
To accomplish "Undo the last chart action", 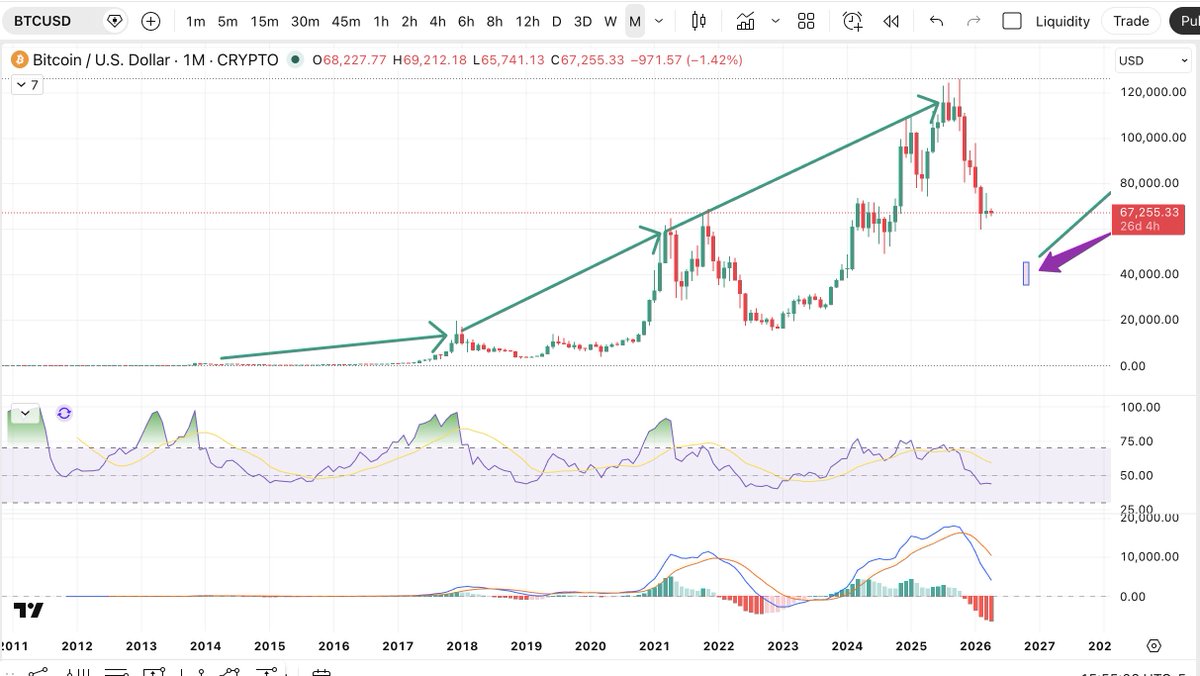I will [936, 20].
